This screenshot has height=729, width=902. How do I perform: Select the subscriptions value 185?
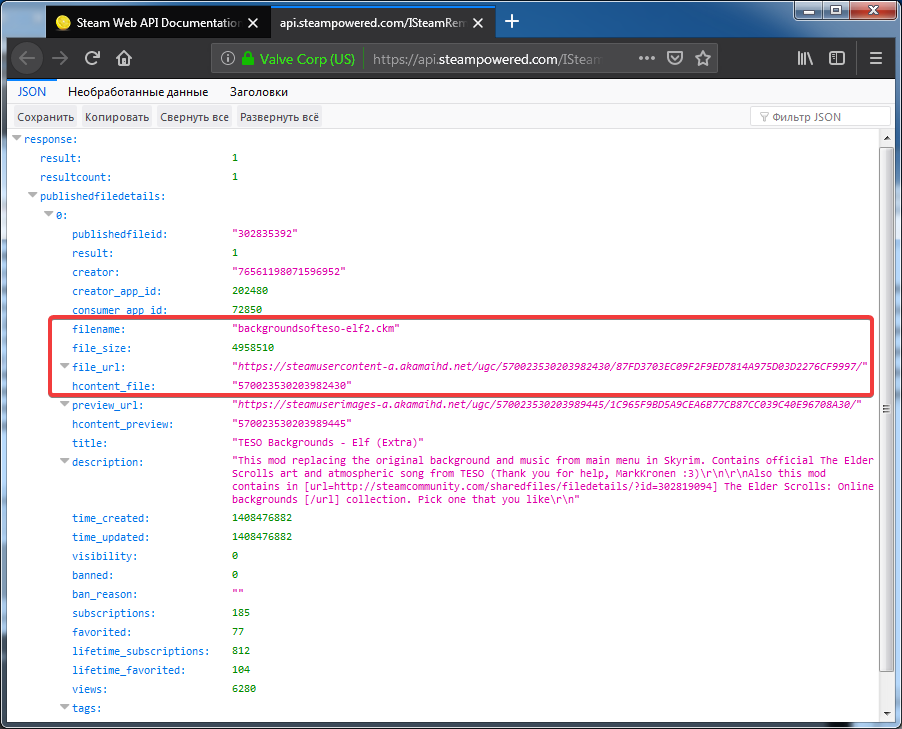[x=241, y=613]
